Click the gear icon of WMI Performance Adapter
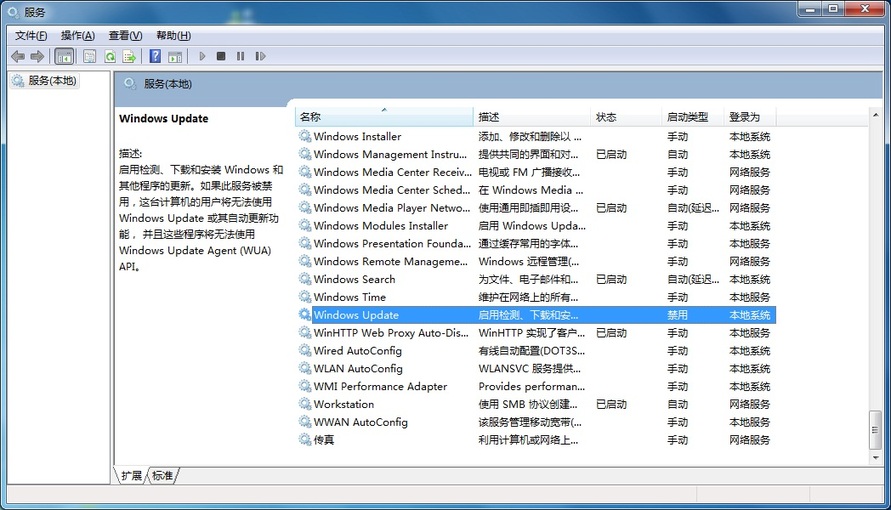This screenshot has height=510, width=891. pos(305,386)
